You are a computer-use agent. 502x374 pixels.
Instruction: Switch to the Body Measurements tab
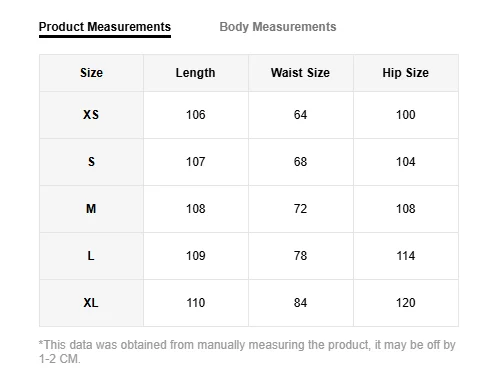click(278, 27)
